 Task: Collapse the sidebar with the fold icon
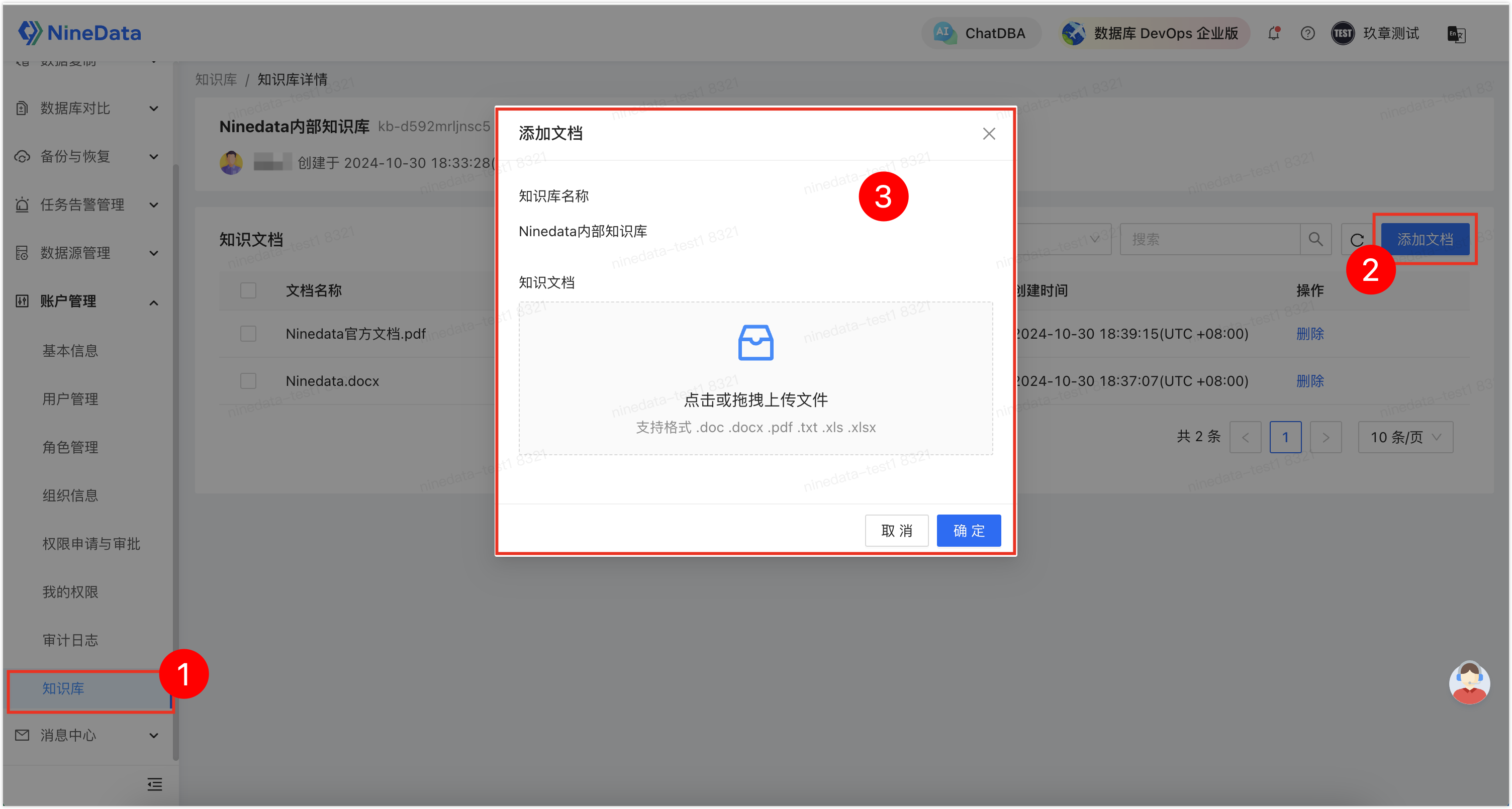pyautogui.click(x=154, y=784)
